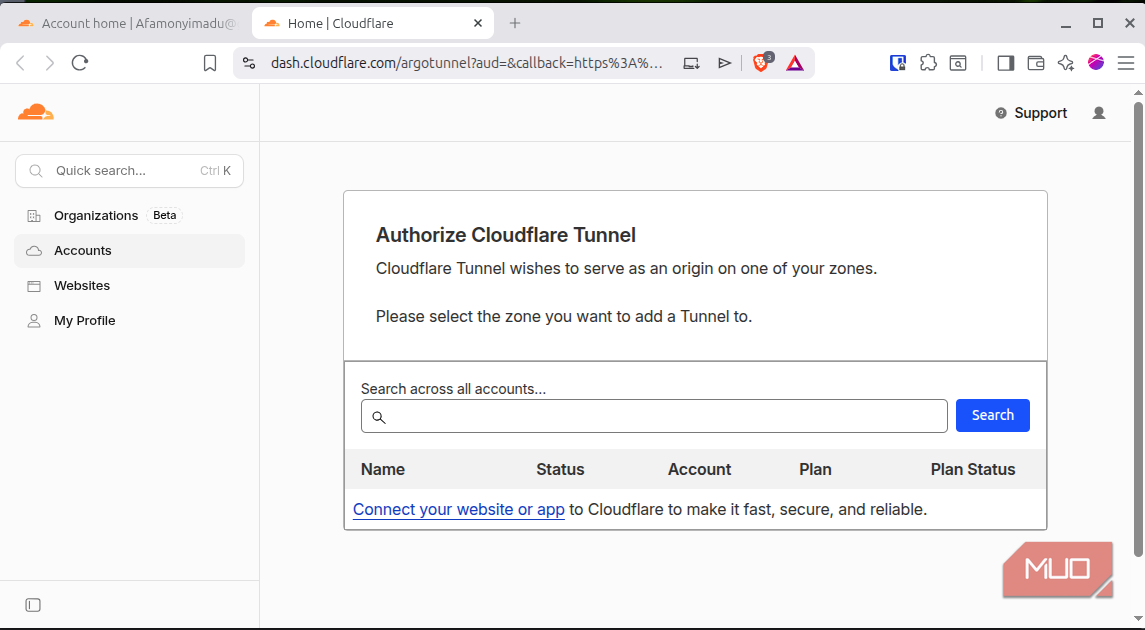Click the share arrow icon in address bar

tap(724, 64)
